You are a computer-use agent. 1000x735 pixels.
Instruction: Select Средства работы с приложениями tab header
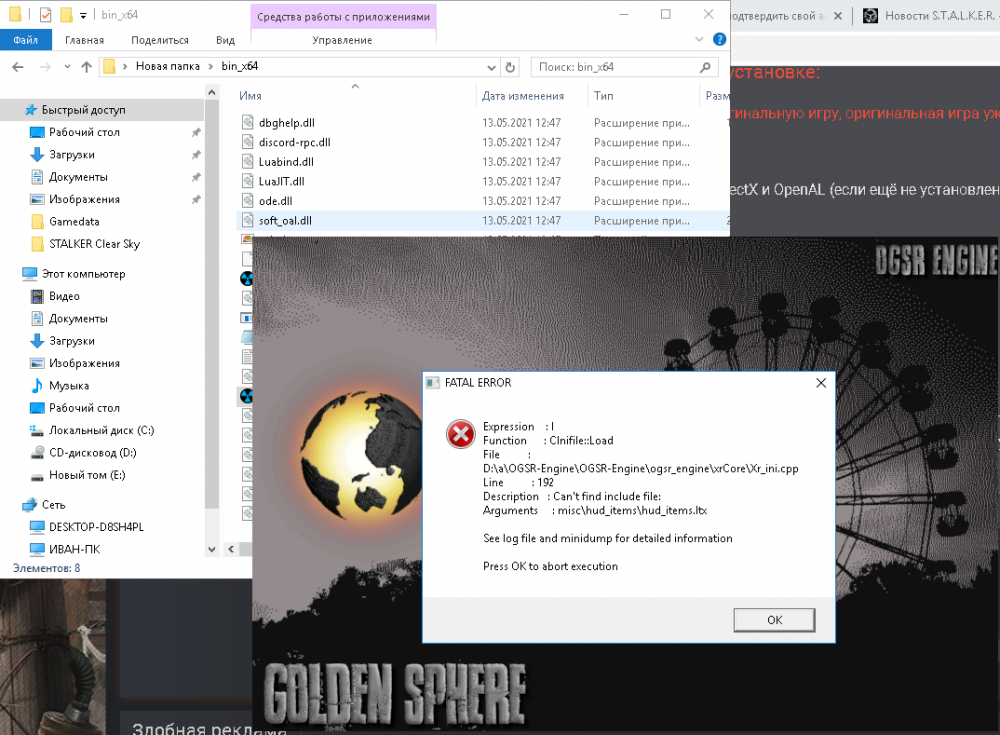point(343,17)
